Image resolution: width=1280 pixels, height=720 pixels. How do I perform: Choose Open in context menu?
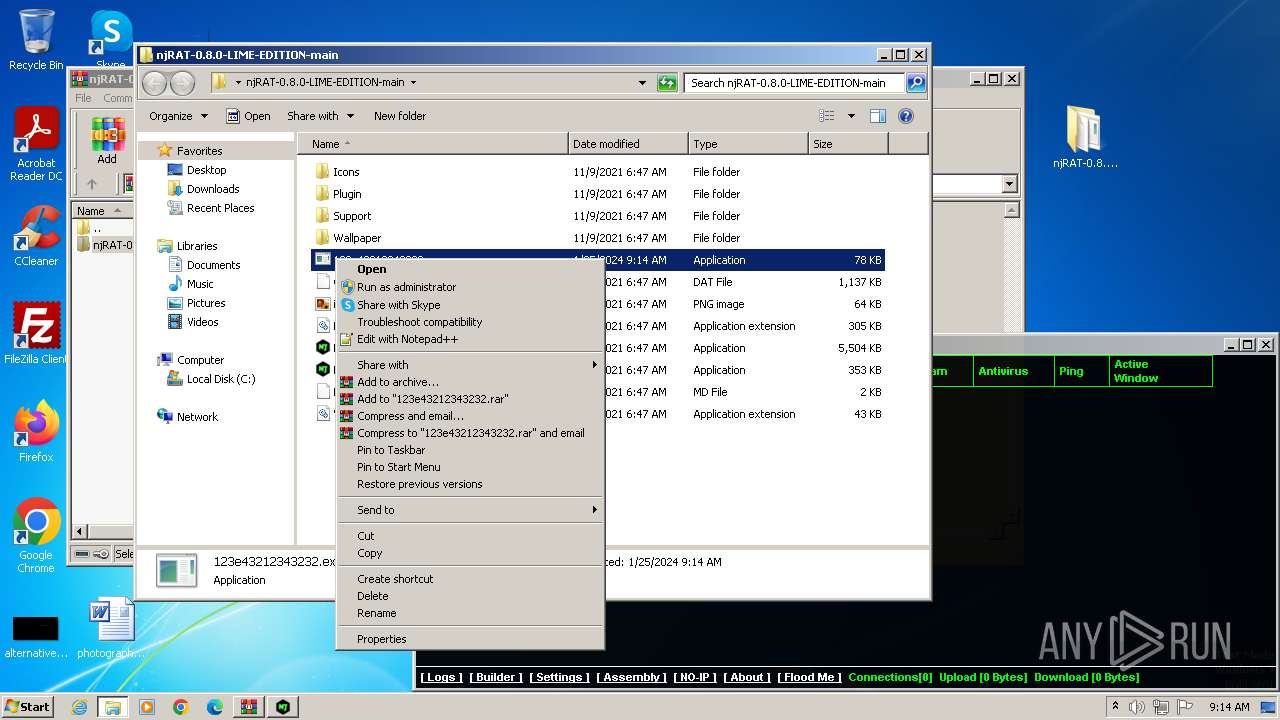pyautogui.click(x=470, y=269)
